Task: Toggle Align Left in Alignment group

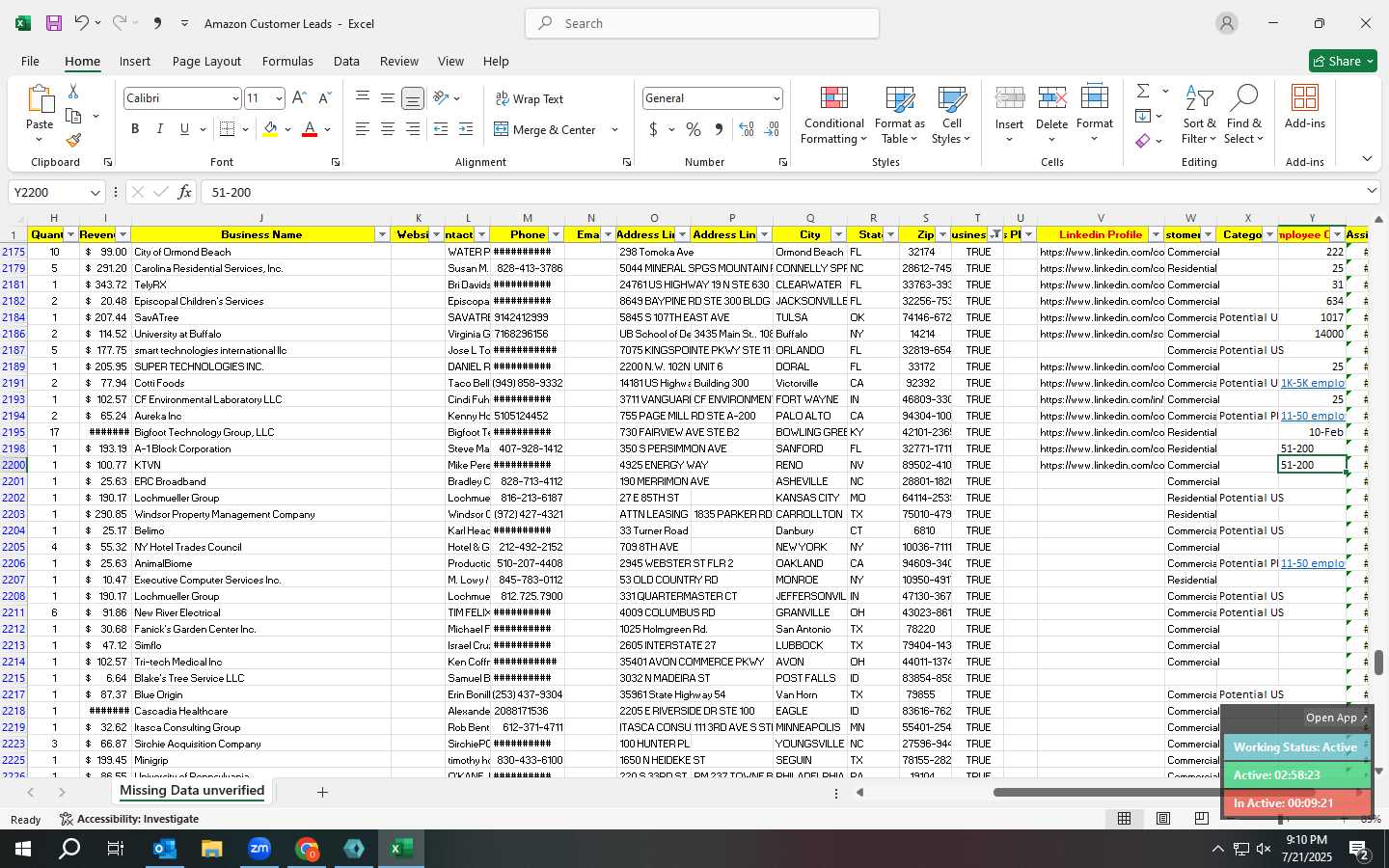Action: 363,129
